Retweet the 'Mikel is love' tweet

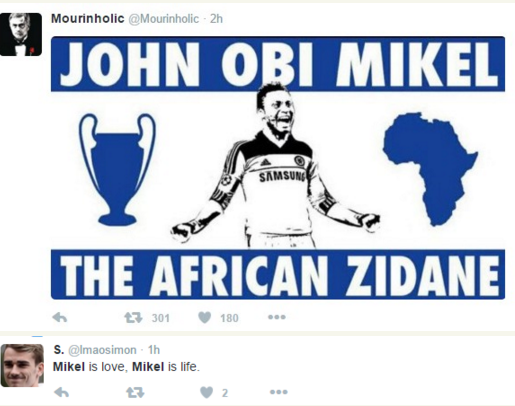[x=135, y=392]
